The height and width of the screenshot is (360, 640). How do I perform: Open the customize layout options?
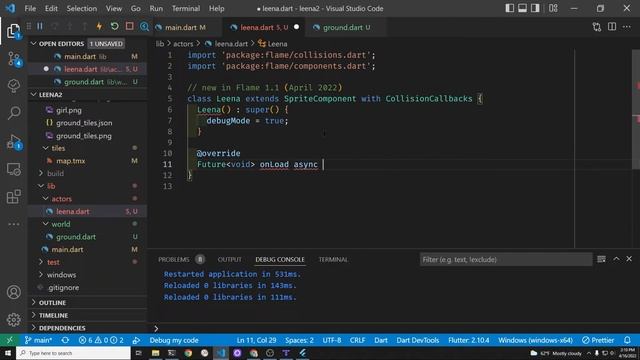coord(553,8)
